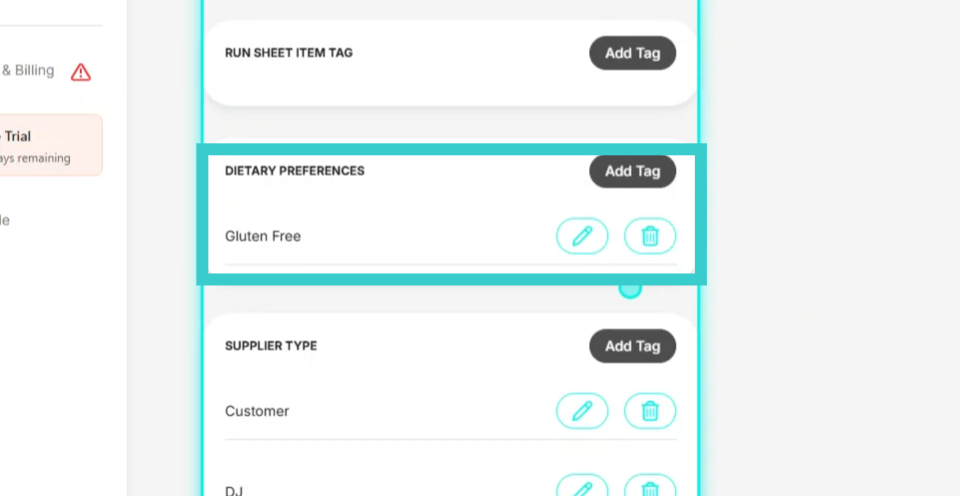Open the Trial days remaining banner

tap(51, 145)
